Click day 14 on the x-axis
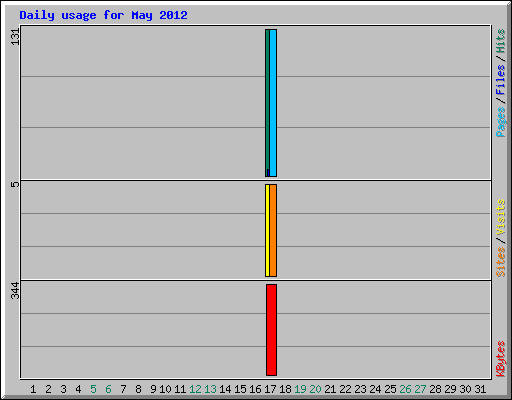The height and width of the screenshot is (400, 512). pos(225,389)
